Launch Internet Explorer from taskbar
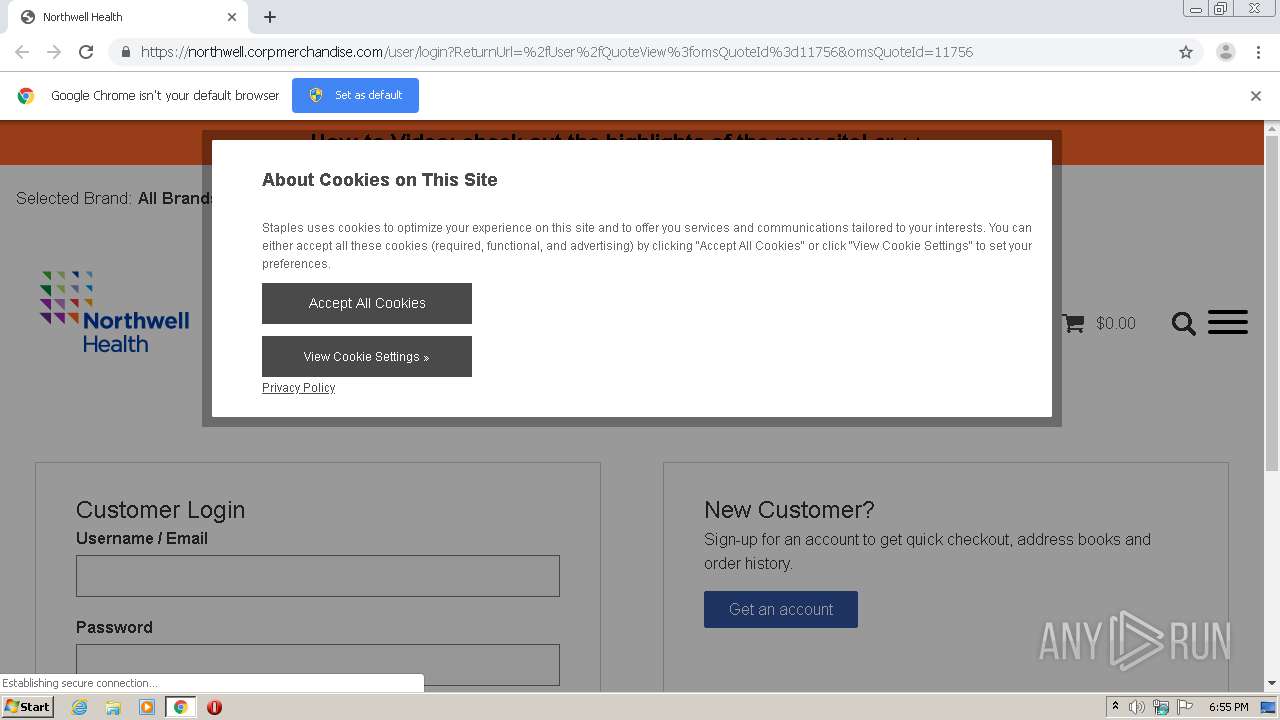1280x720 pixels. coord(79,707)
